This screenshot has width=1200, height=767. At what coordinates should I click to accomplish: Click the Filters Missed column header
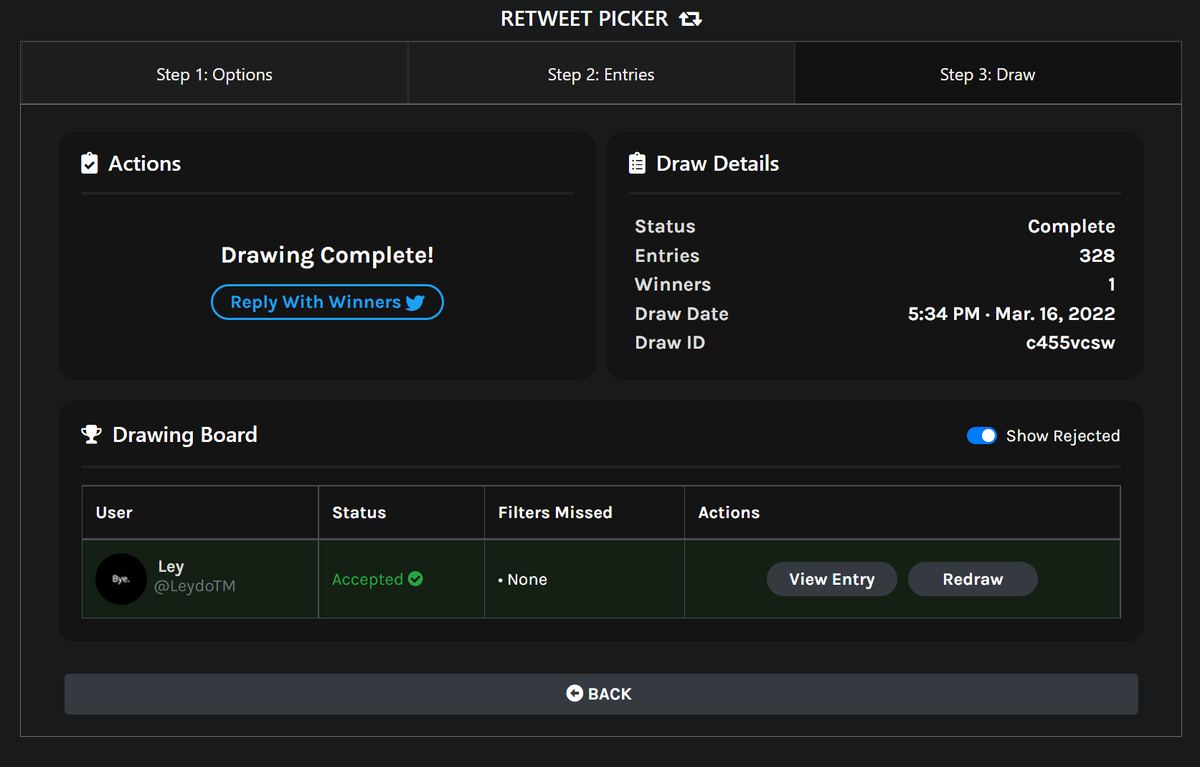[x=555, y=512]
